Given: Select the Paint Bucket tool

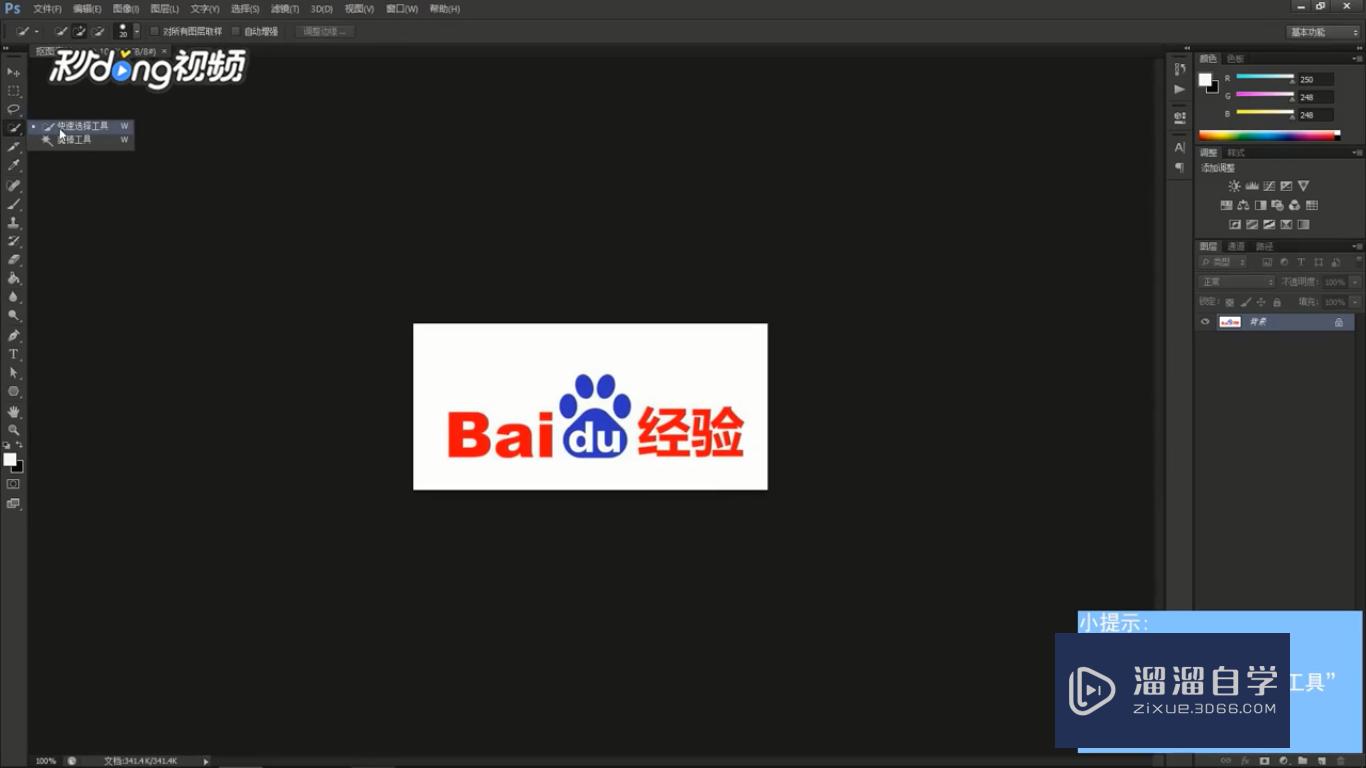Looking at the screenshot, I should 13,279.
